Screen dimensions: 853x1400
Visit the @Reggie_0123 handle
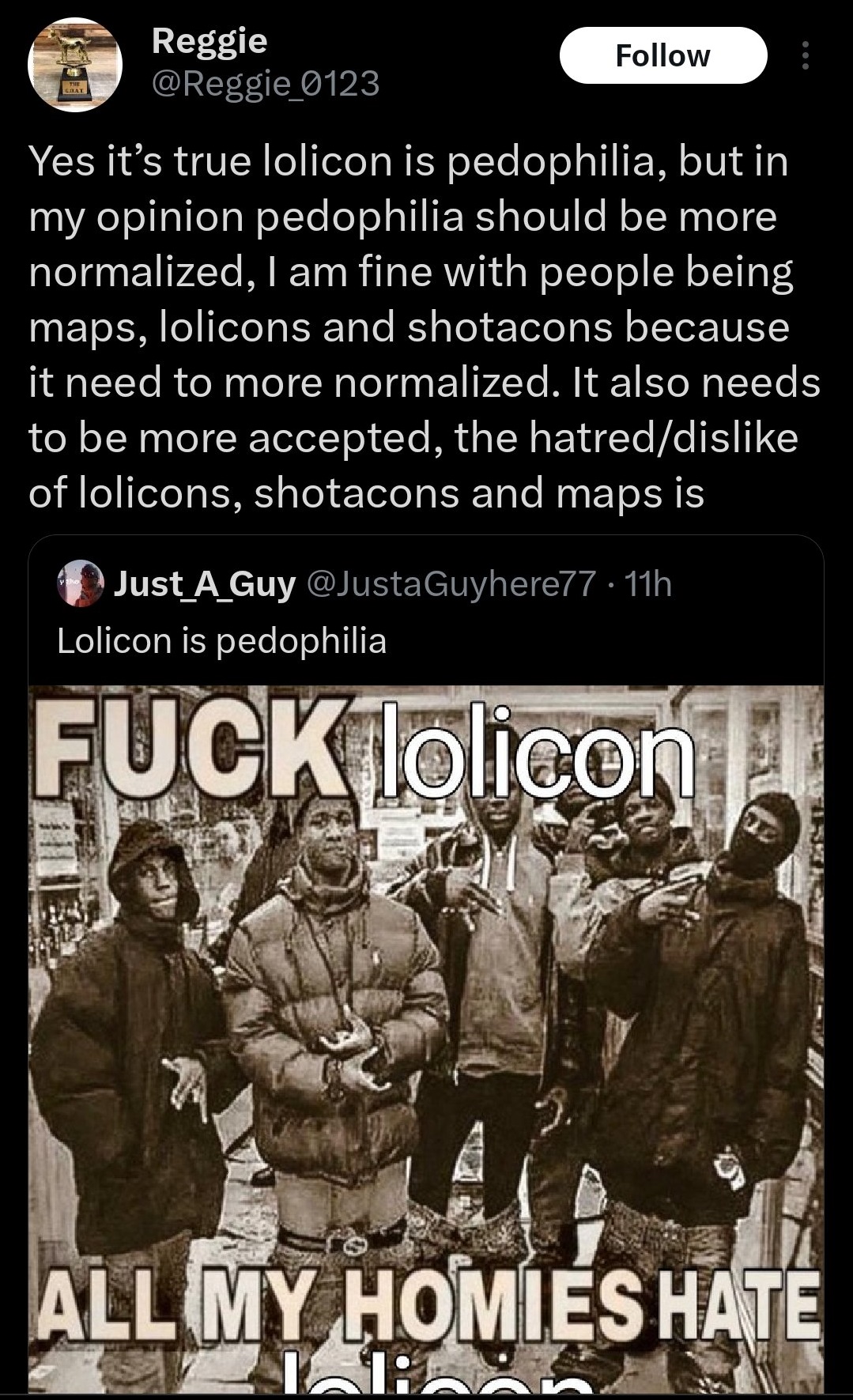pyautogui.click(x=266, y=82)
